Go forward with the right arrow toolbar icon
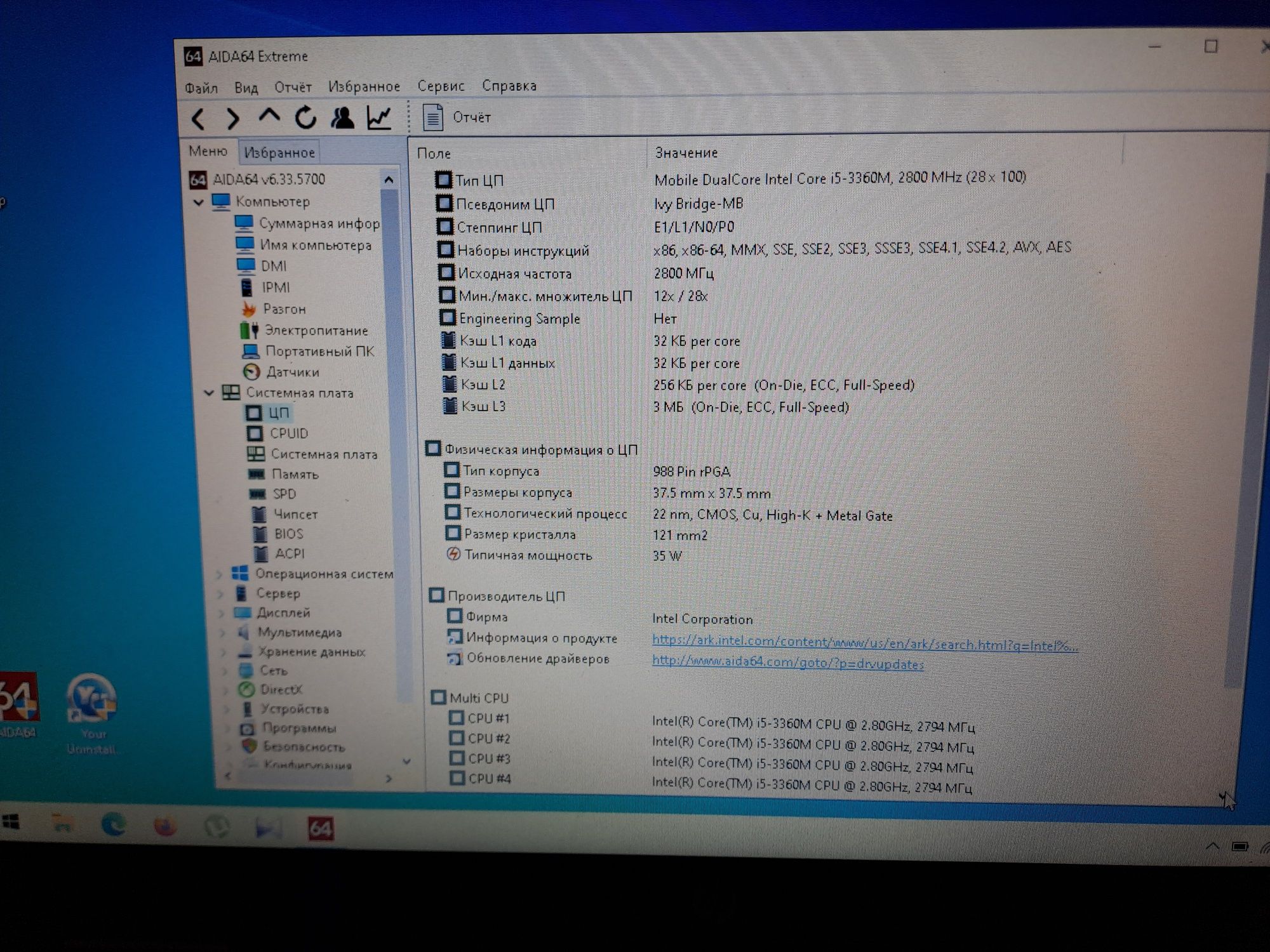 [x=233, y=118]
